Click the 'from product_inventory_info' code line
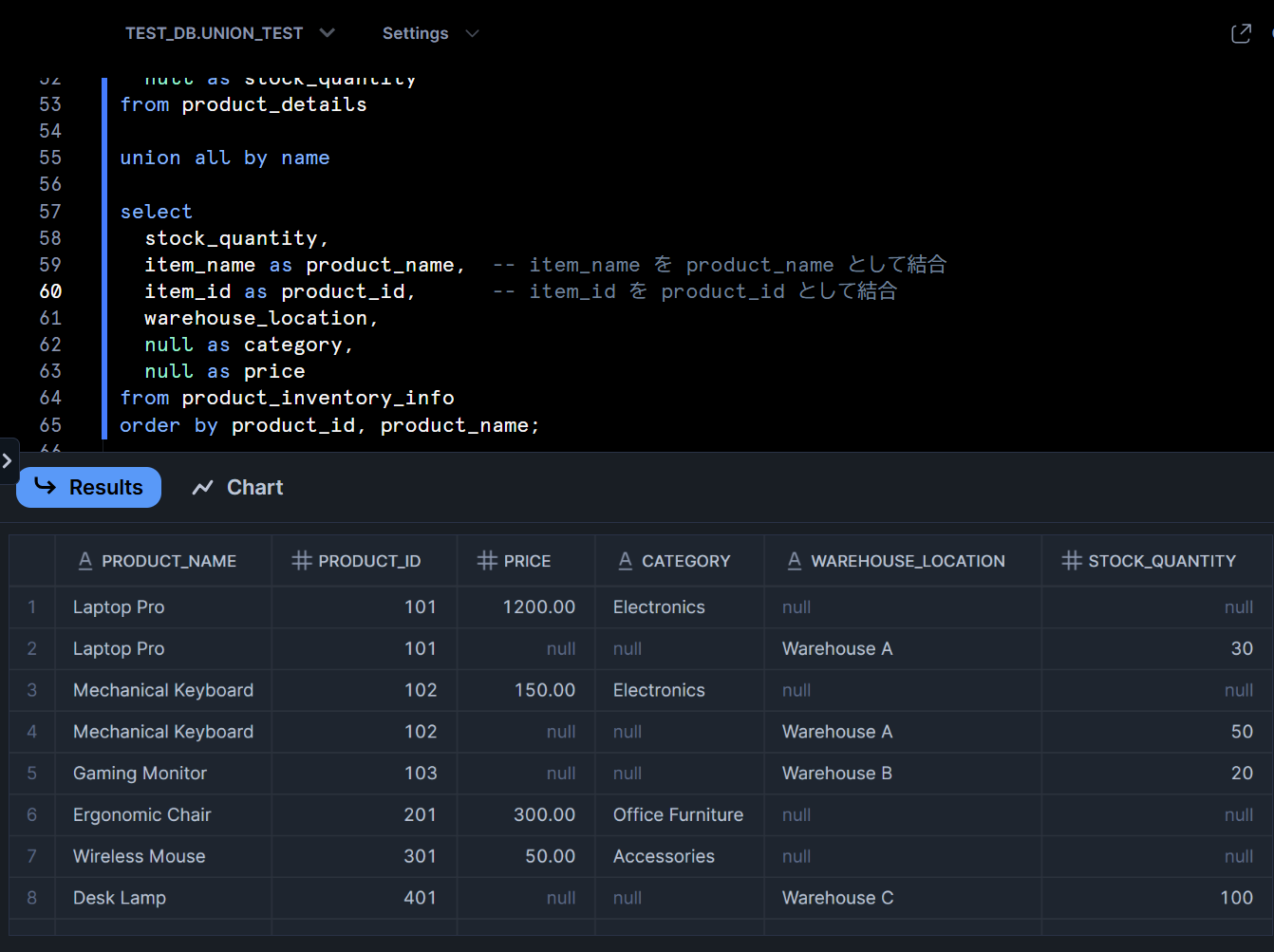 [x=287, y=398]
